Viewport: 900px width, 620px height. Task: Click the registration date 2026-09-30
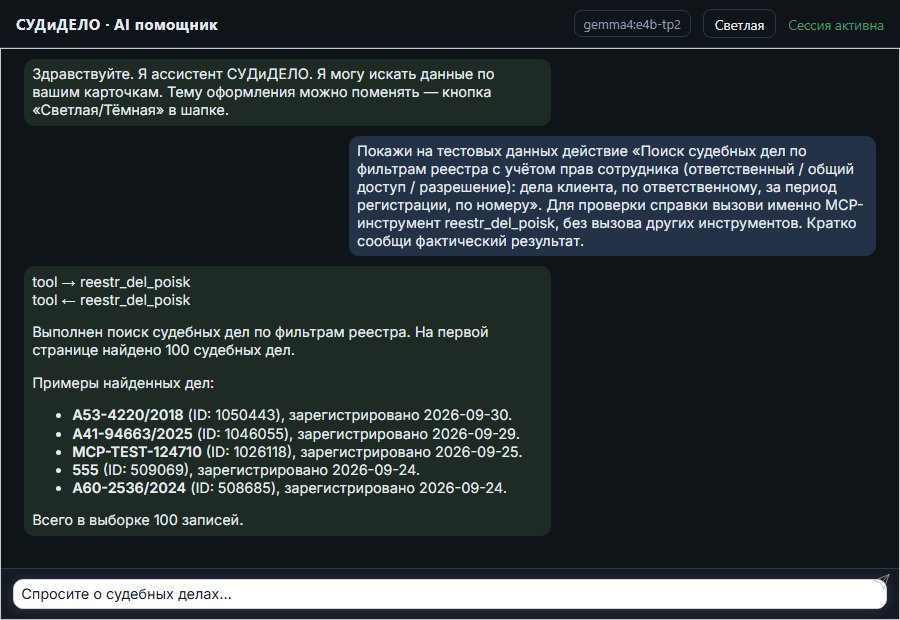pyautogui.click(x=465, y=414)
